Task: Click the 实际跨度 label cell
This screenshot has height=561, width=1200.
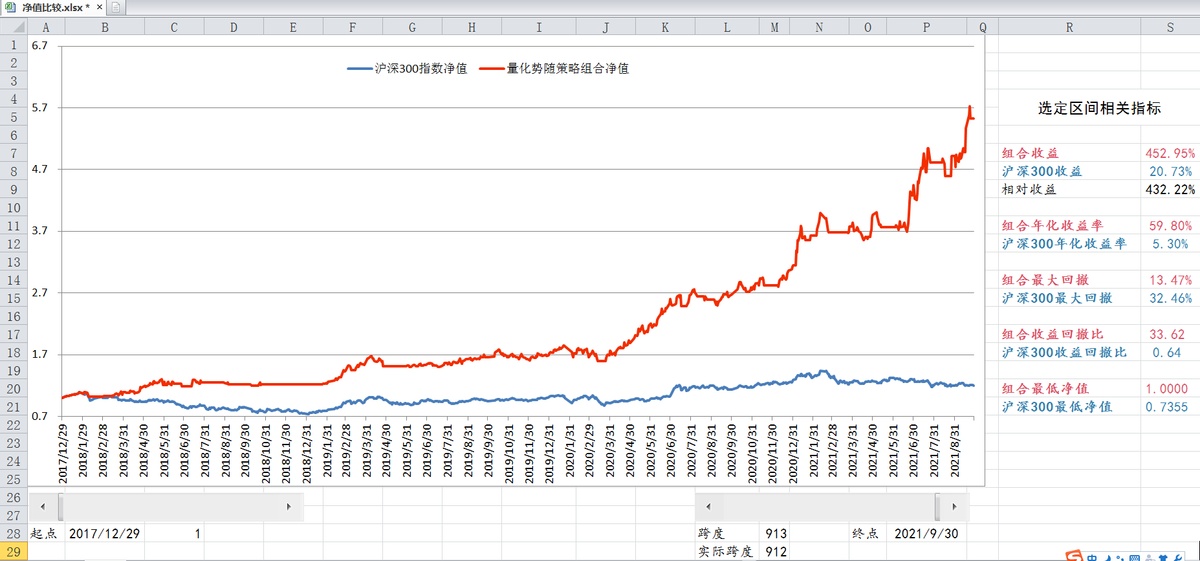Action: click(x=727, y=552)
